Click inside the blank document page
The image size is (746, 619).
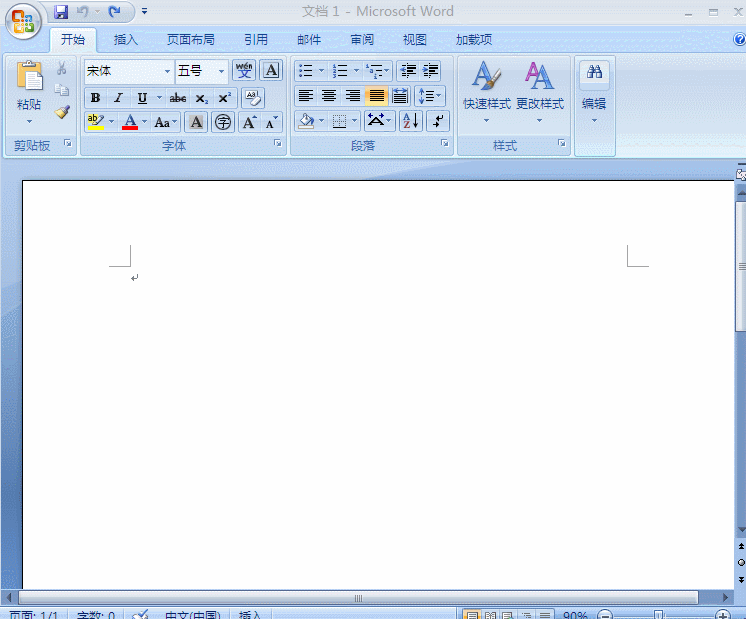tap(378, 384)
